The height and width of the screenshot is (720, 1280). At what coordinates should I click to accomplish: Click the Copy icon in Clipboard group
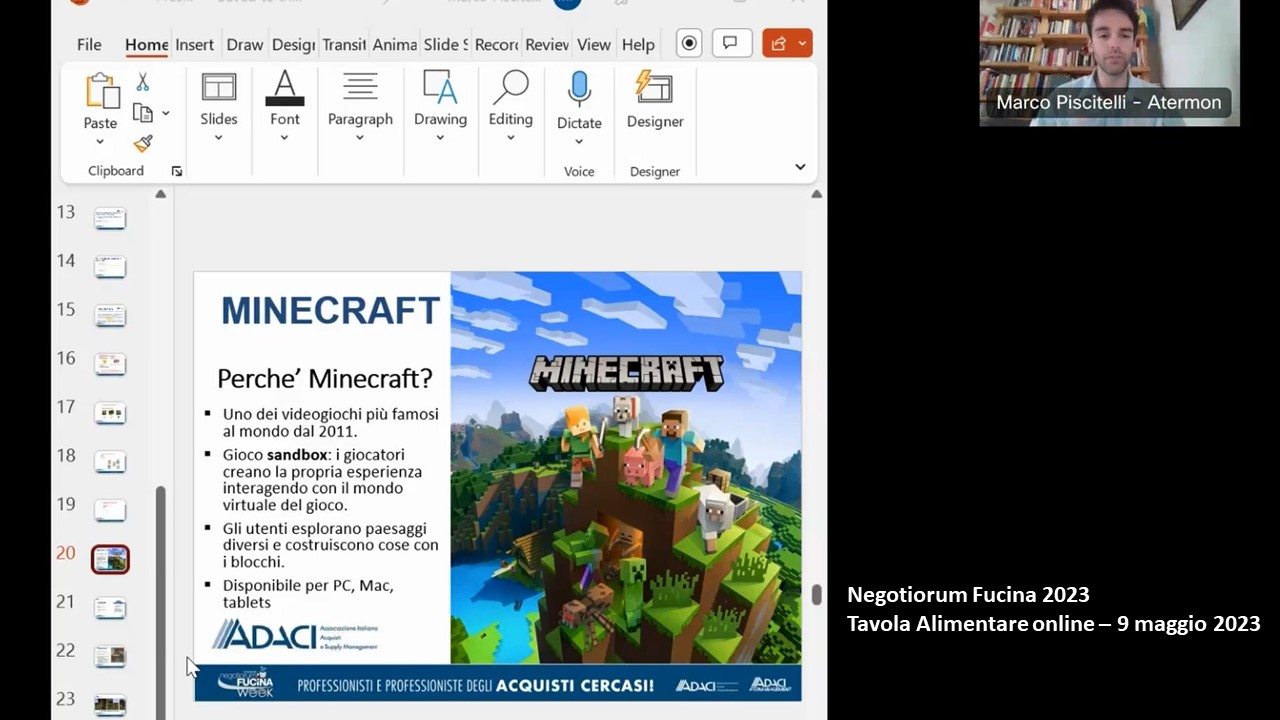pos(143,113)
